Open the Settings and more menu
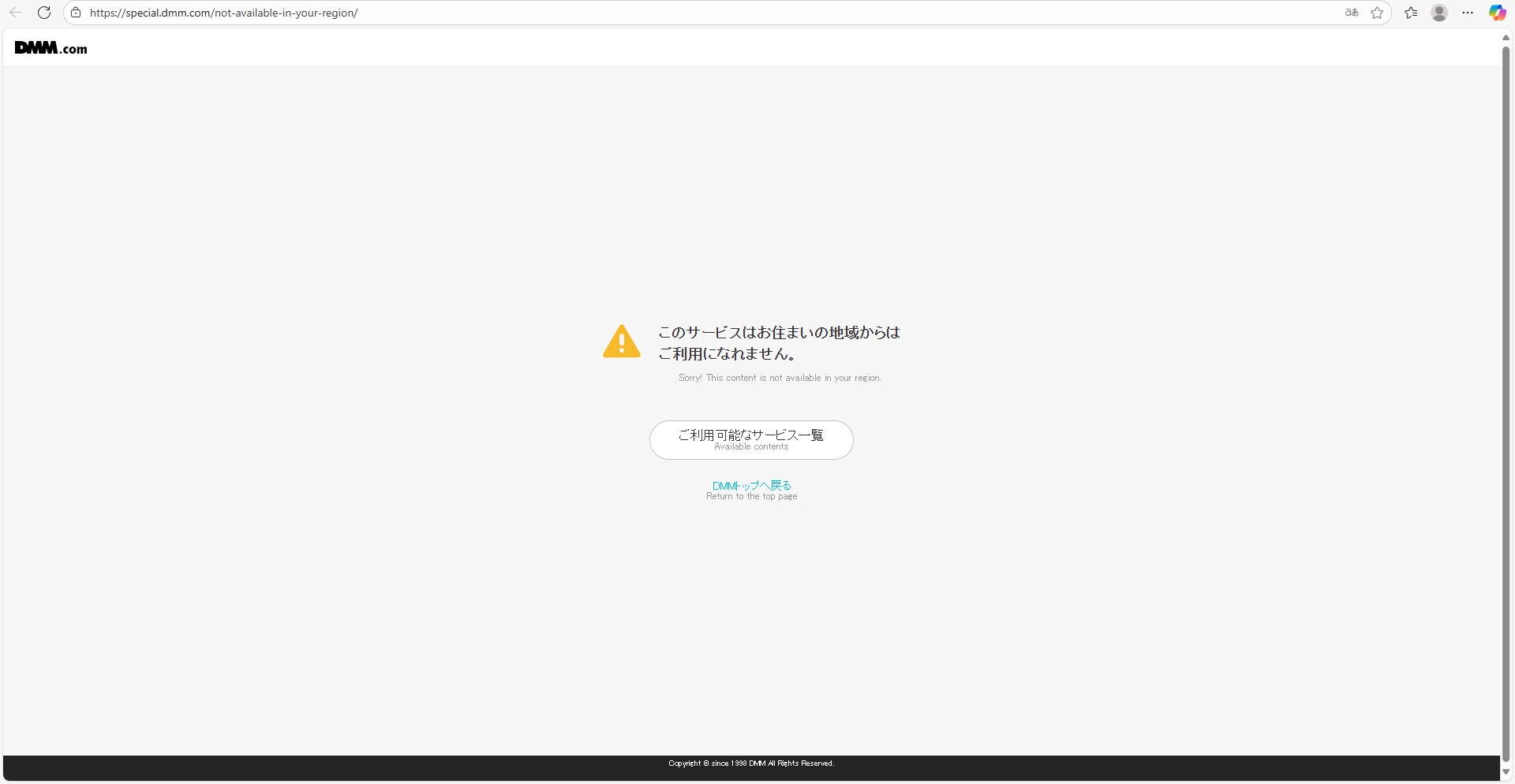The height and width of the screenshot is (784, 1515). pos(1468,13)
